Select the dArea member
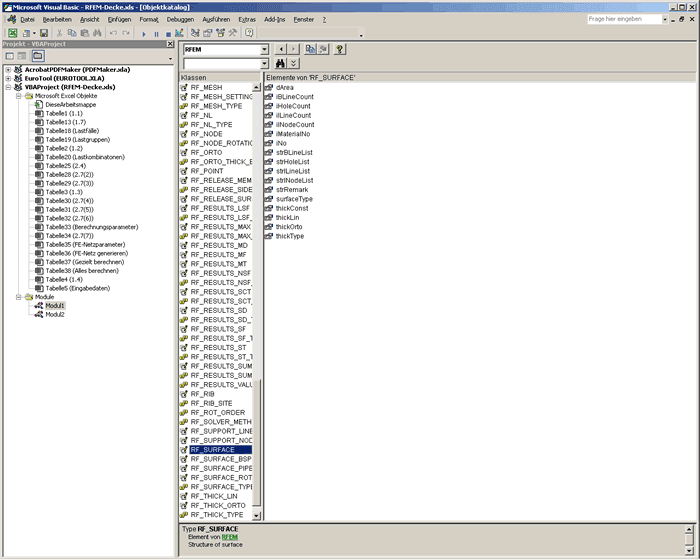The width and height of the screenshot is (700, 560). (284, 88)
